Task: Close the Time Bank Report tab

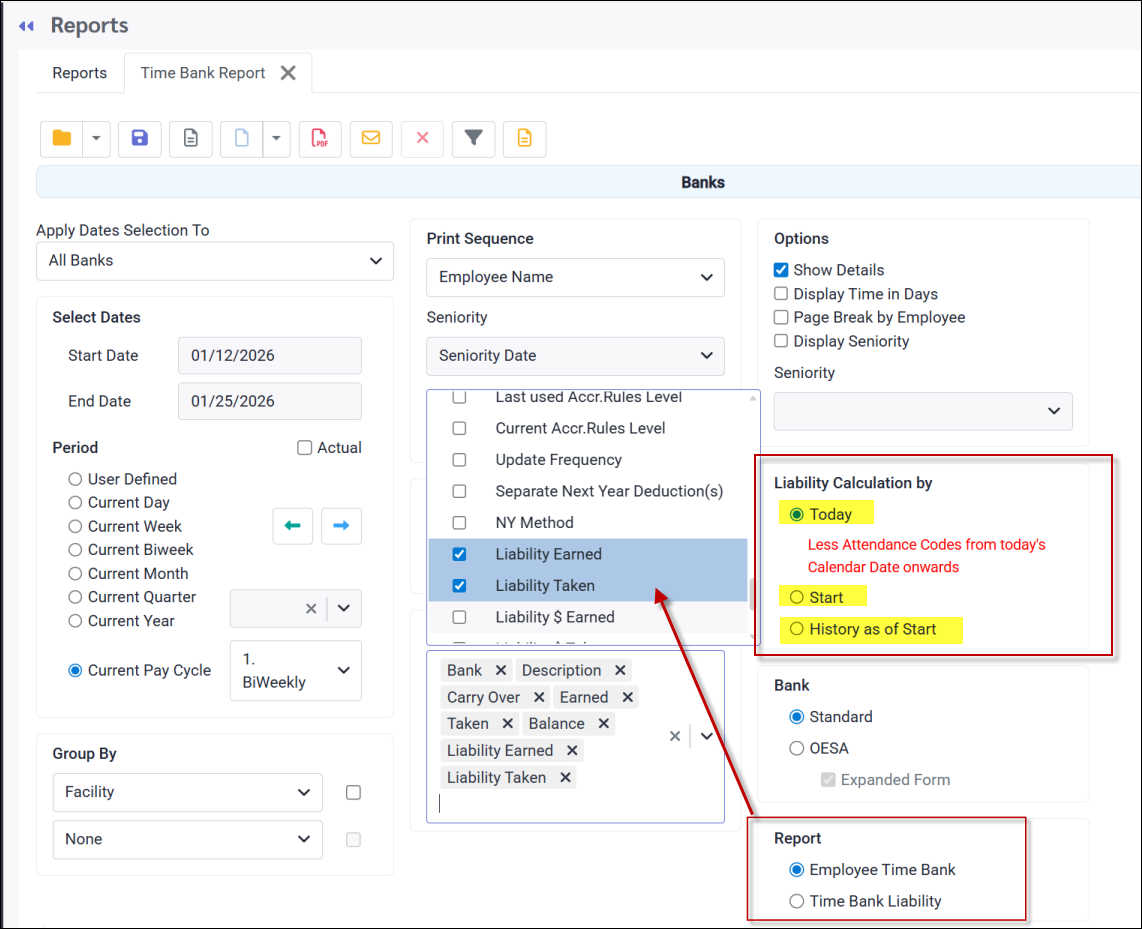Action: [x=288, y=73]
